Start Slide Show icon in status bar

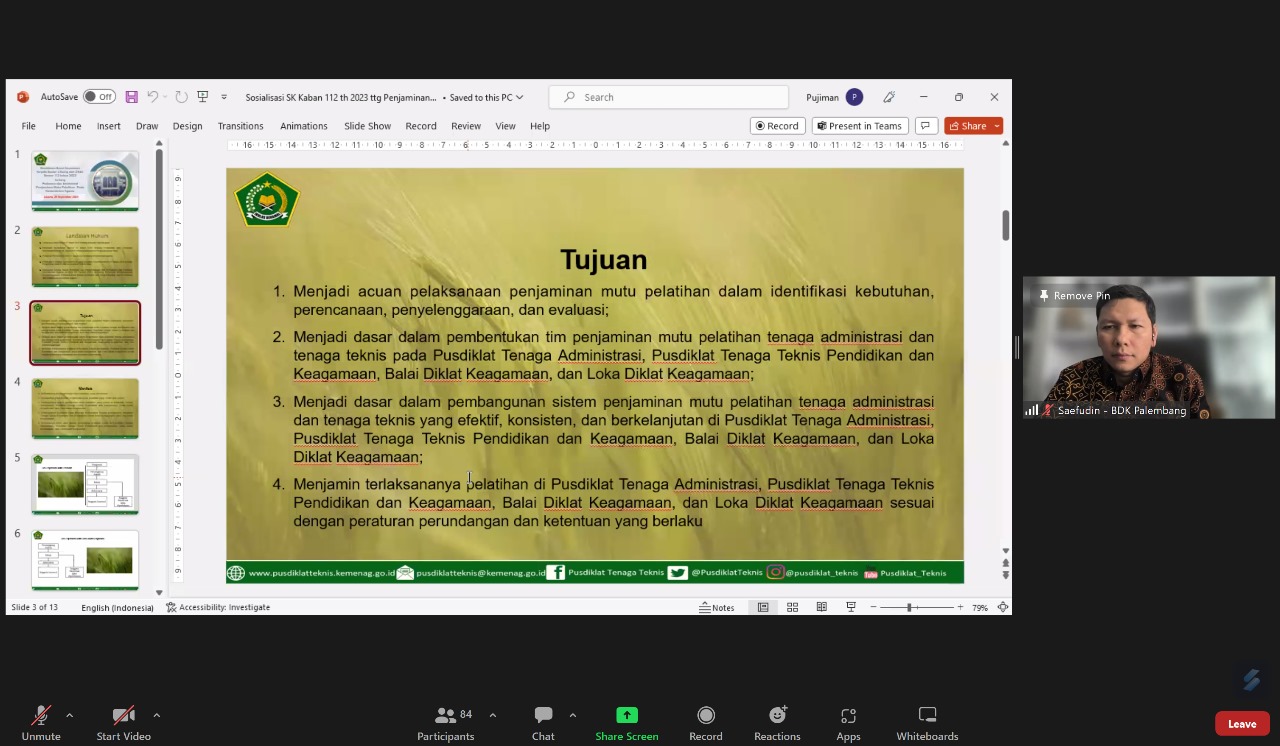tap(851, 607)
